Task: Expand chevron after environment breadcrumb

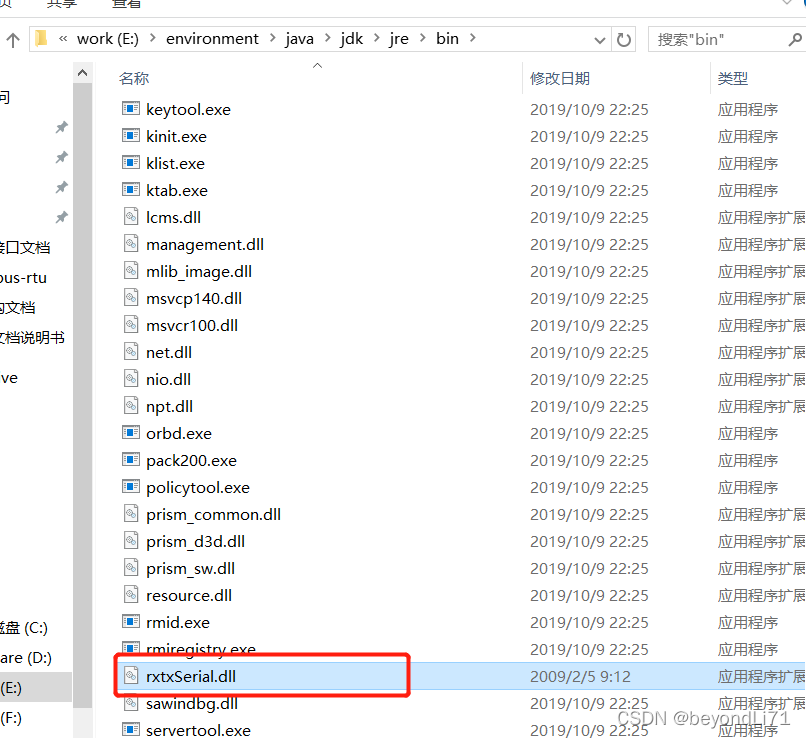Action: (x=272, y=39)
